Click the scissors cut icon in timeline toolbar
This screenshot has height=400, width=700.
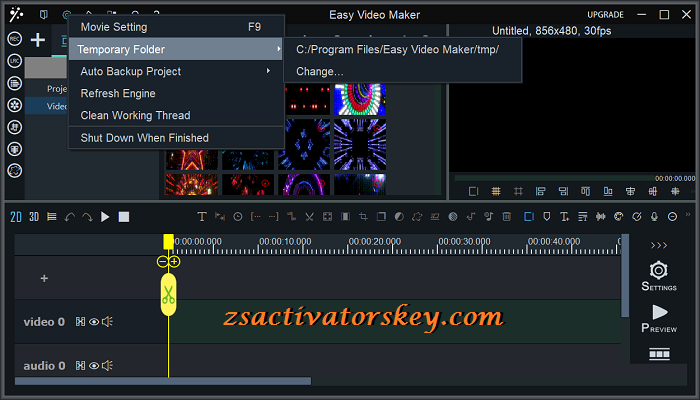tap(309, 217)
